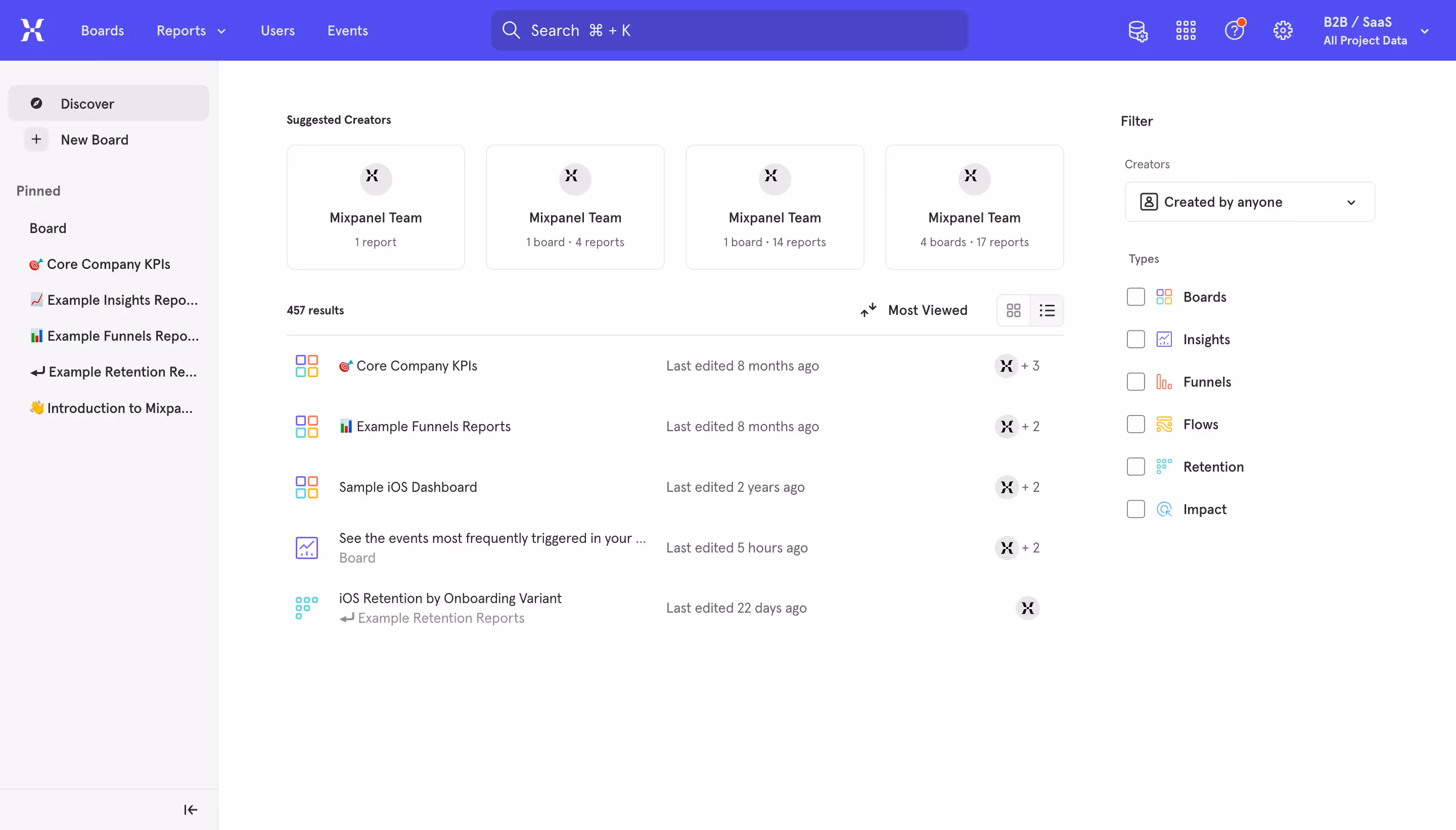Image resolution: width=1456 pixels, height=830 pixels.
Task: Click the sort arrows beside Most Viewed
Action: click(x=868, y=310)
